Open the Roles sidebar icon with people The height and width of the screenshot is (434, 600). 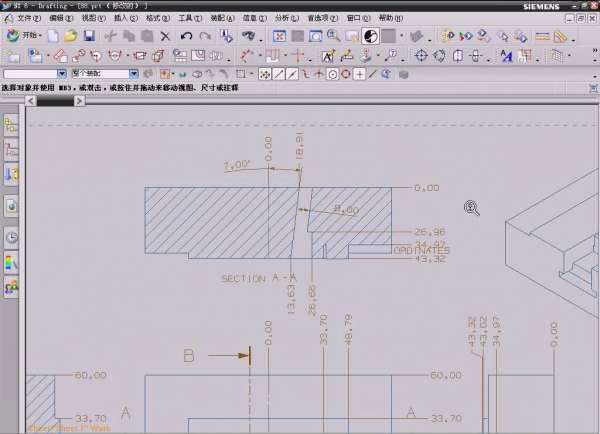pos(12,289)
